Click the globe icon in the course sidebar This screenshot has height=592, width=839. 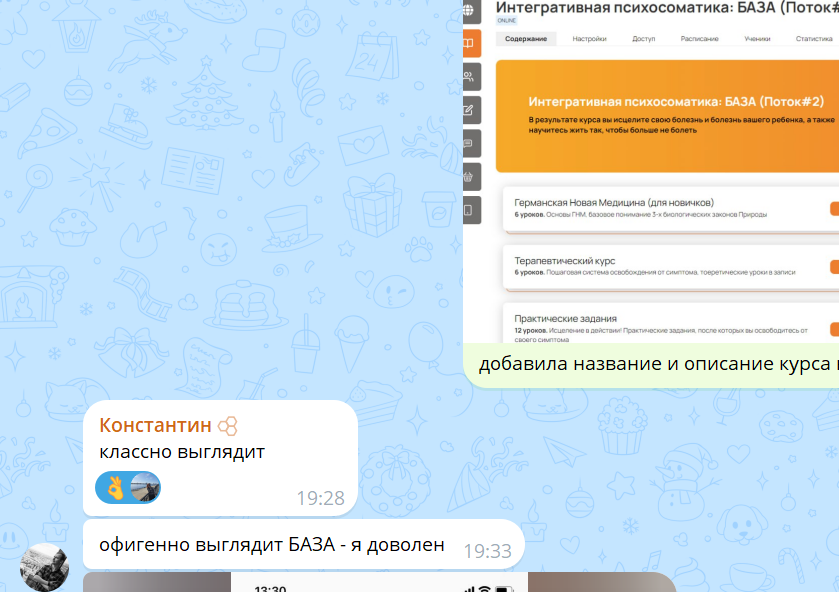(x=469, y=10)
